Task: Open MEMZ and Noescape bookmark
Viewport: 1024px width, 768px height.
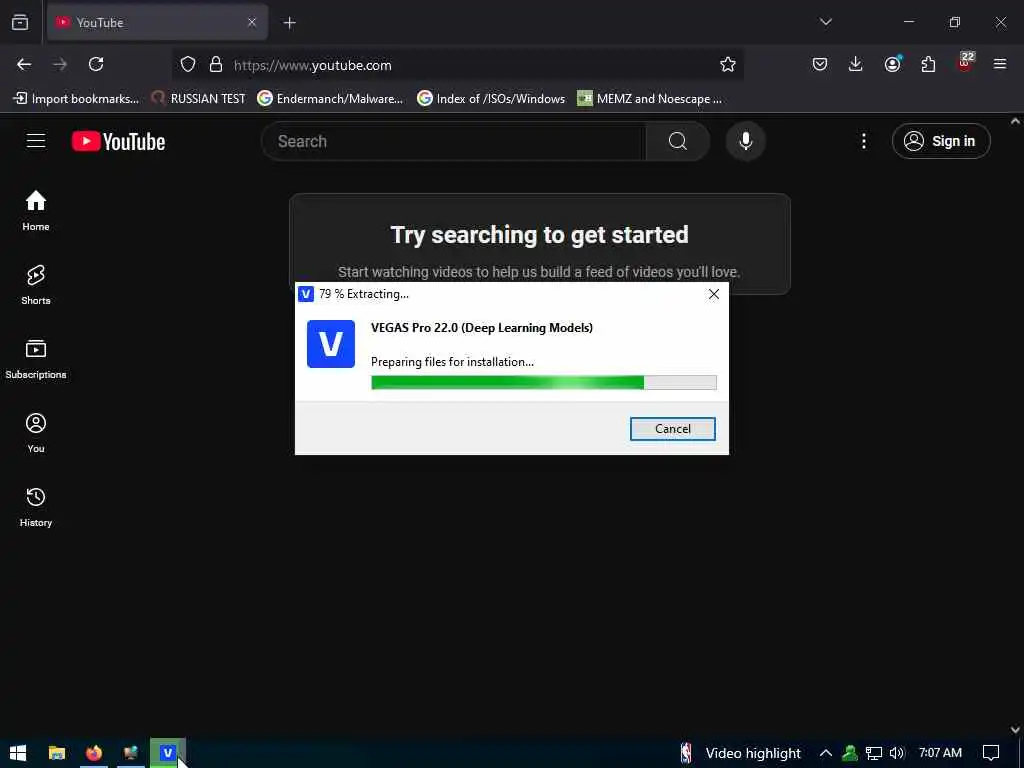Action: tap(650, 99)
